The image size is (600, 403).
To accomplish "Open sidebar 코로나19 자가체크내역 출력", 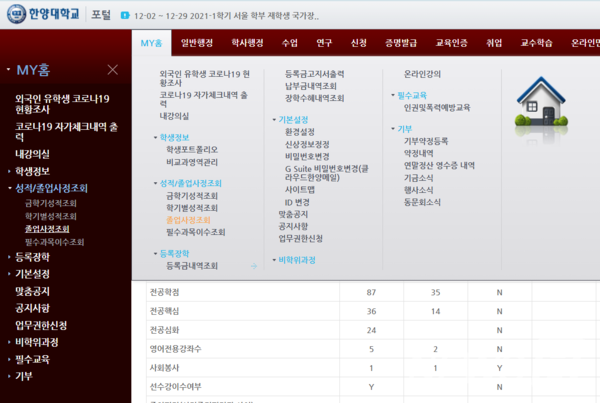I will click(66, 132).
